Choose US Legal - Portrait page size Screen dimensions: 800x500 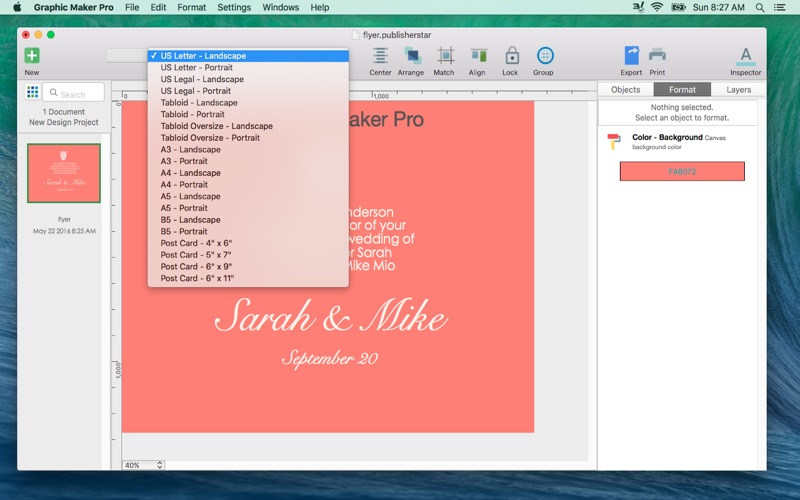tap(248, 91)
